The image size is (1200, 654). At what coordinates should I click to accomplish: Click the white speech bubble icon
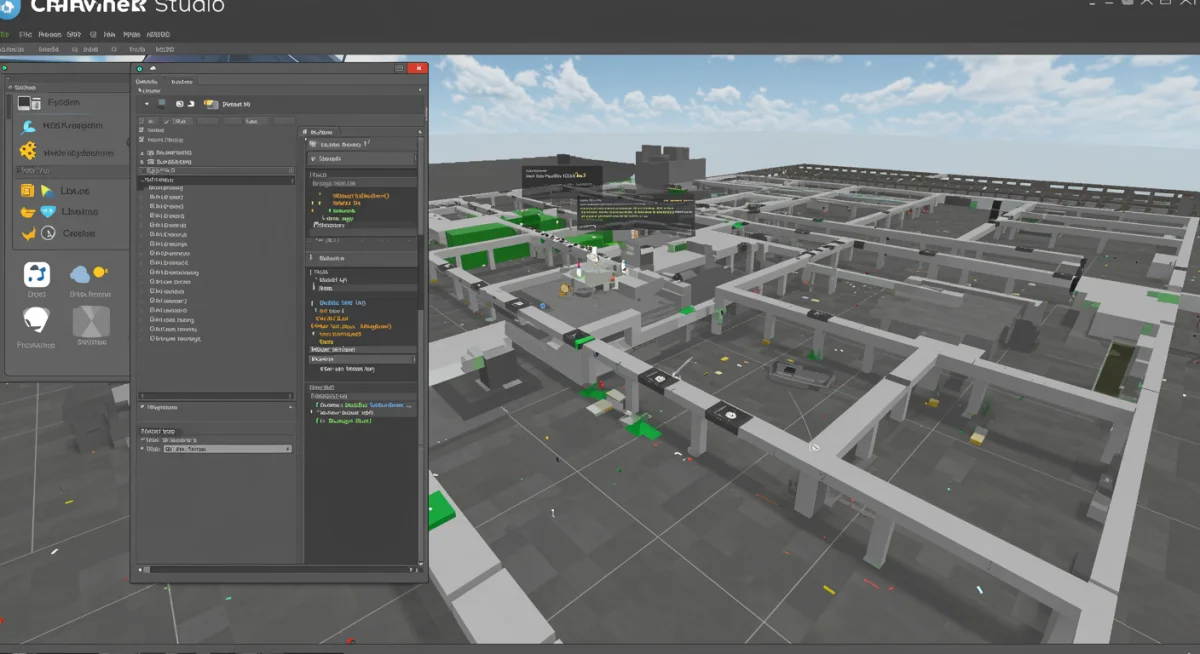36,320
